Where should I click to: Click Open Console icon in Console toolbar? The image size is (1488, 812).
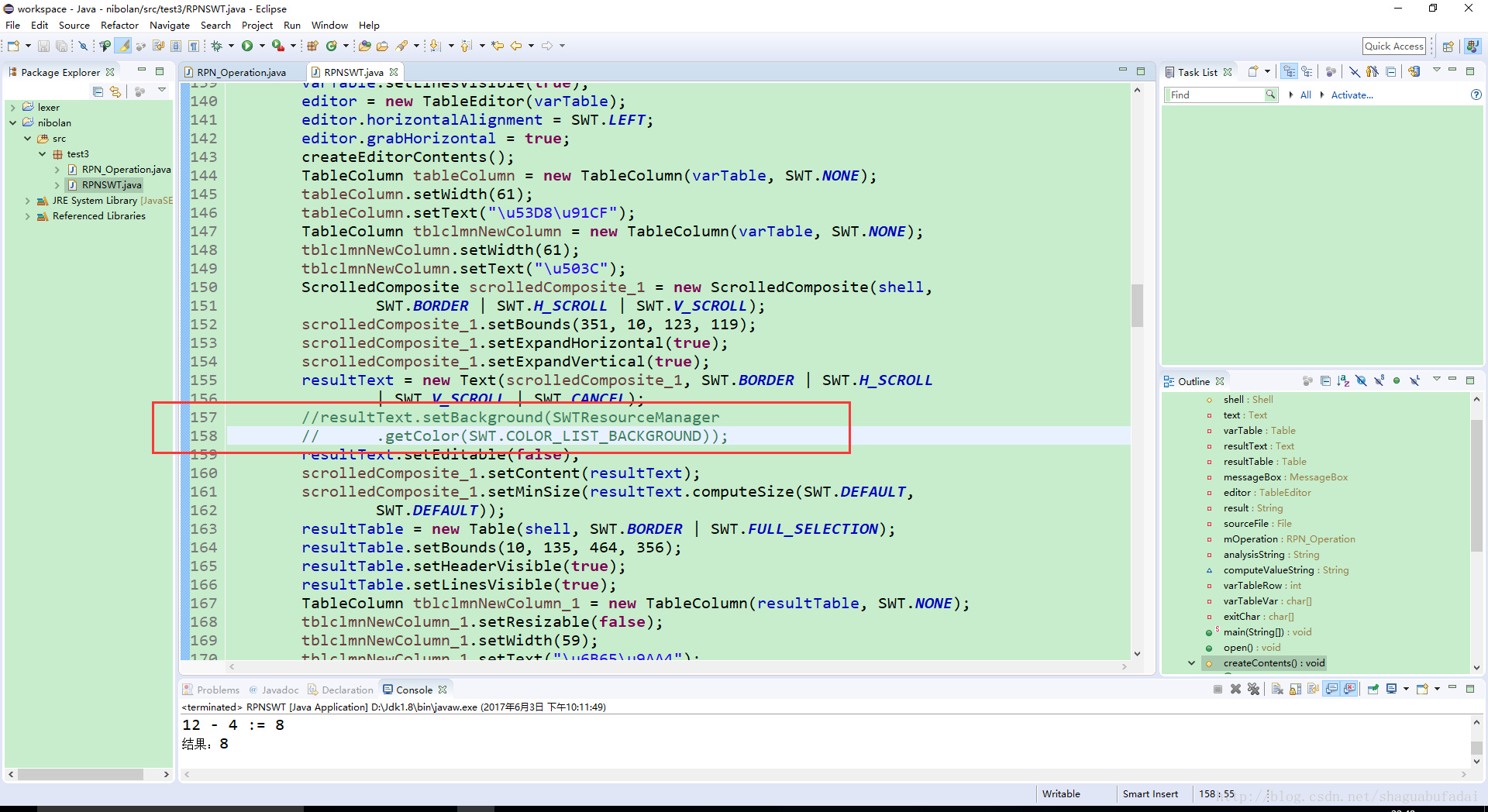click(x=1422, y=689)
